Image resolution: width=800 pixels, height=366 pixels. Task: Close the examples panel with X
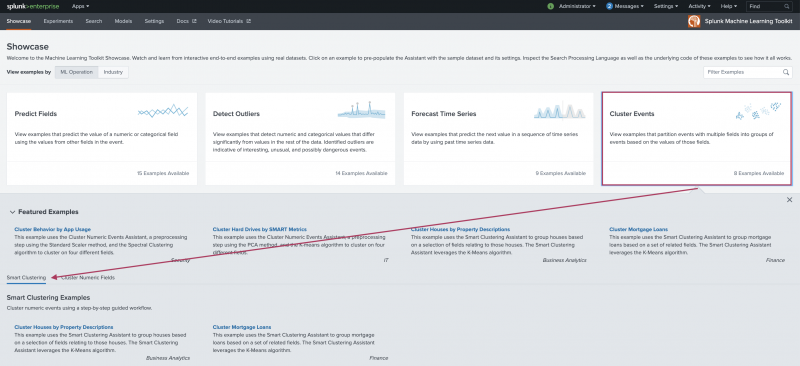pyautogui.click(x=789, y=200)
